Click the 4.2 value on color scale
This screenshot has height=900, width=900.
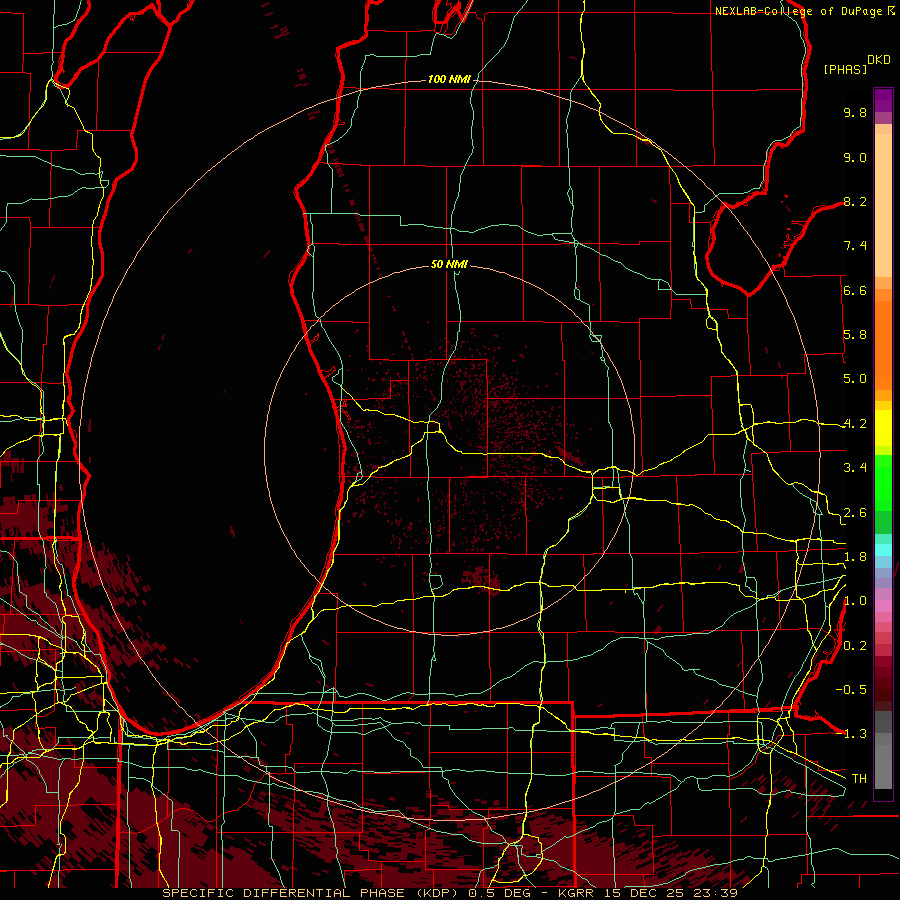tap(855, 424)
